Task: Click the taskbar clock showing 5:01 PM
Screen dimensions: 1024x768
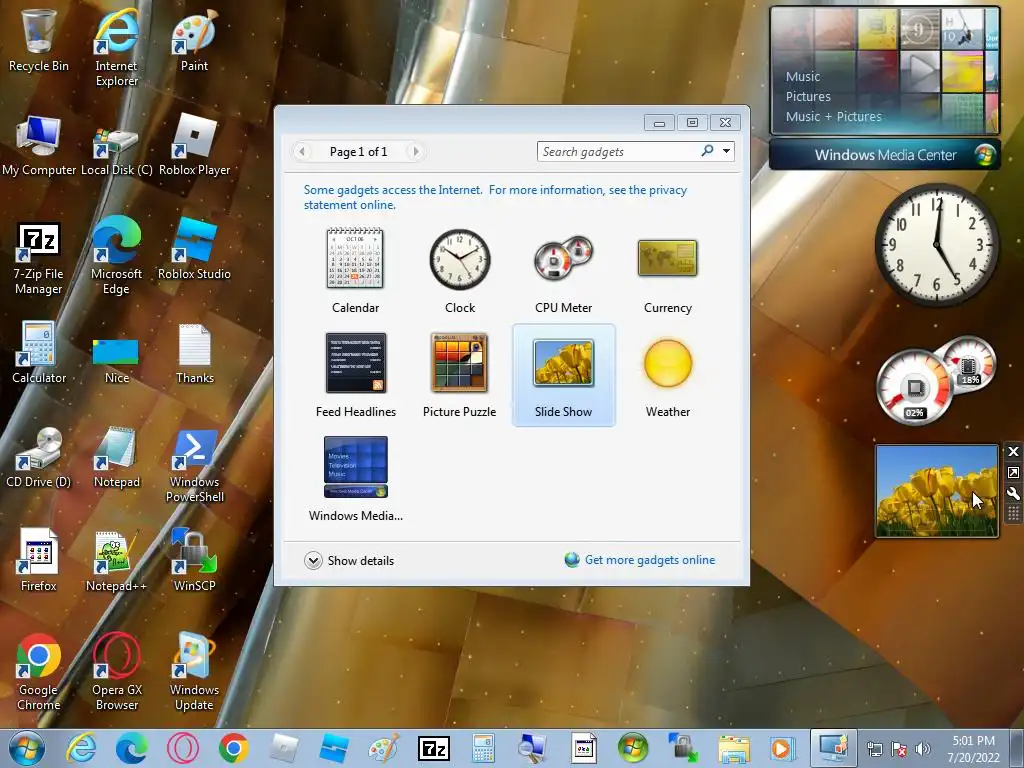Action: pyautogui.click(x=973, y=749)
